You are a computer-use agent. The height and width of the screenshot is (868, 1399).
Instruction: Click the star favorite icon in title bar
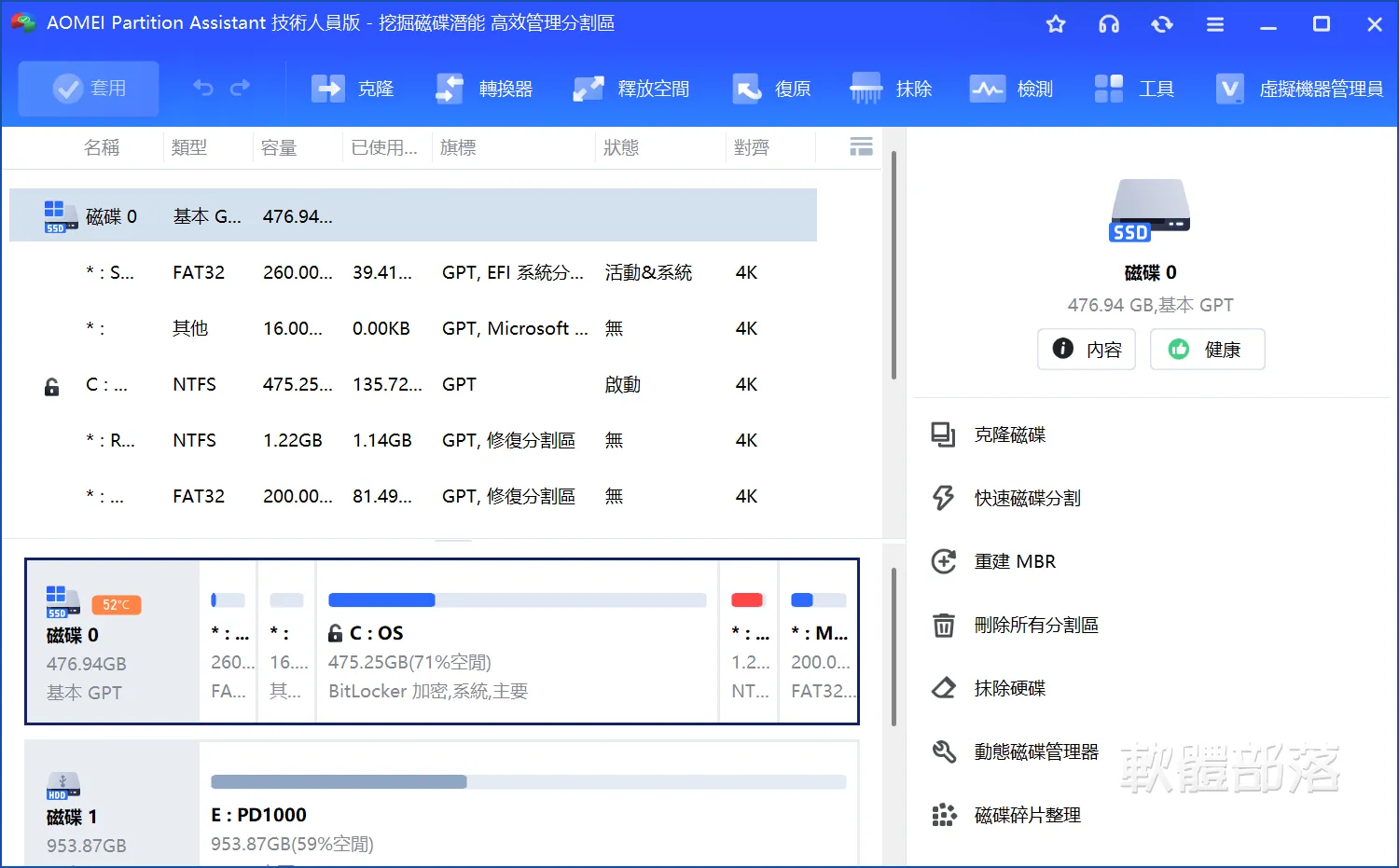pyautogui.click(x=1056, y=24)
